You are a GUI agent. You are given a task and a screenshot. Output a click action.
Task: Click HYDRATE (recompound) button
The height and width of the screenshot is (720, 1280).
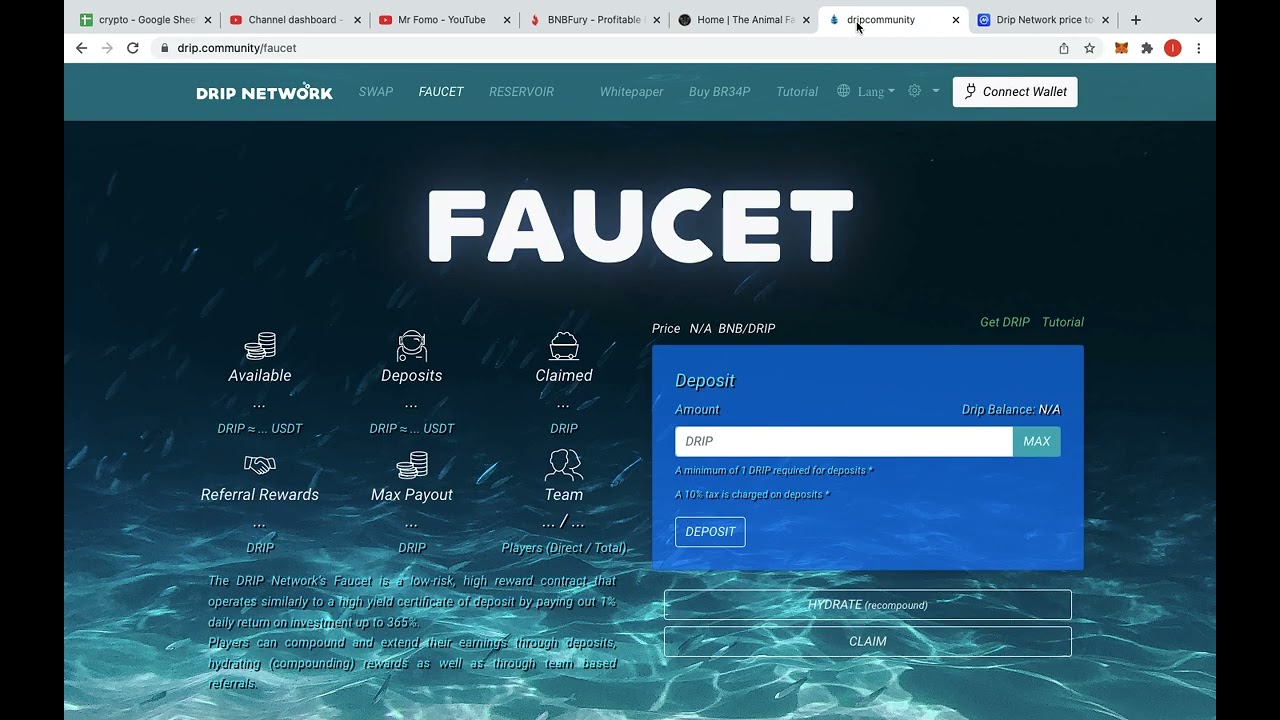click(x=868, y=605)
